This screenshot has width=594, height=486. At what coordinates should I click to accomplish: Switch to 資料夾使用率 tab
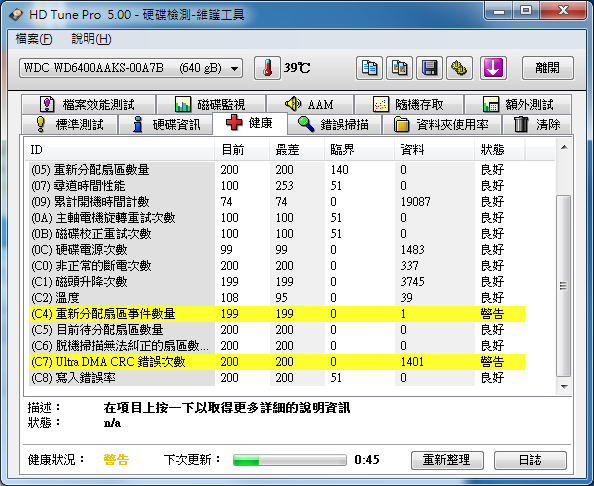point(442,124)
